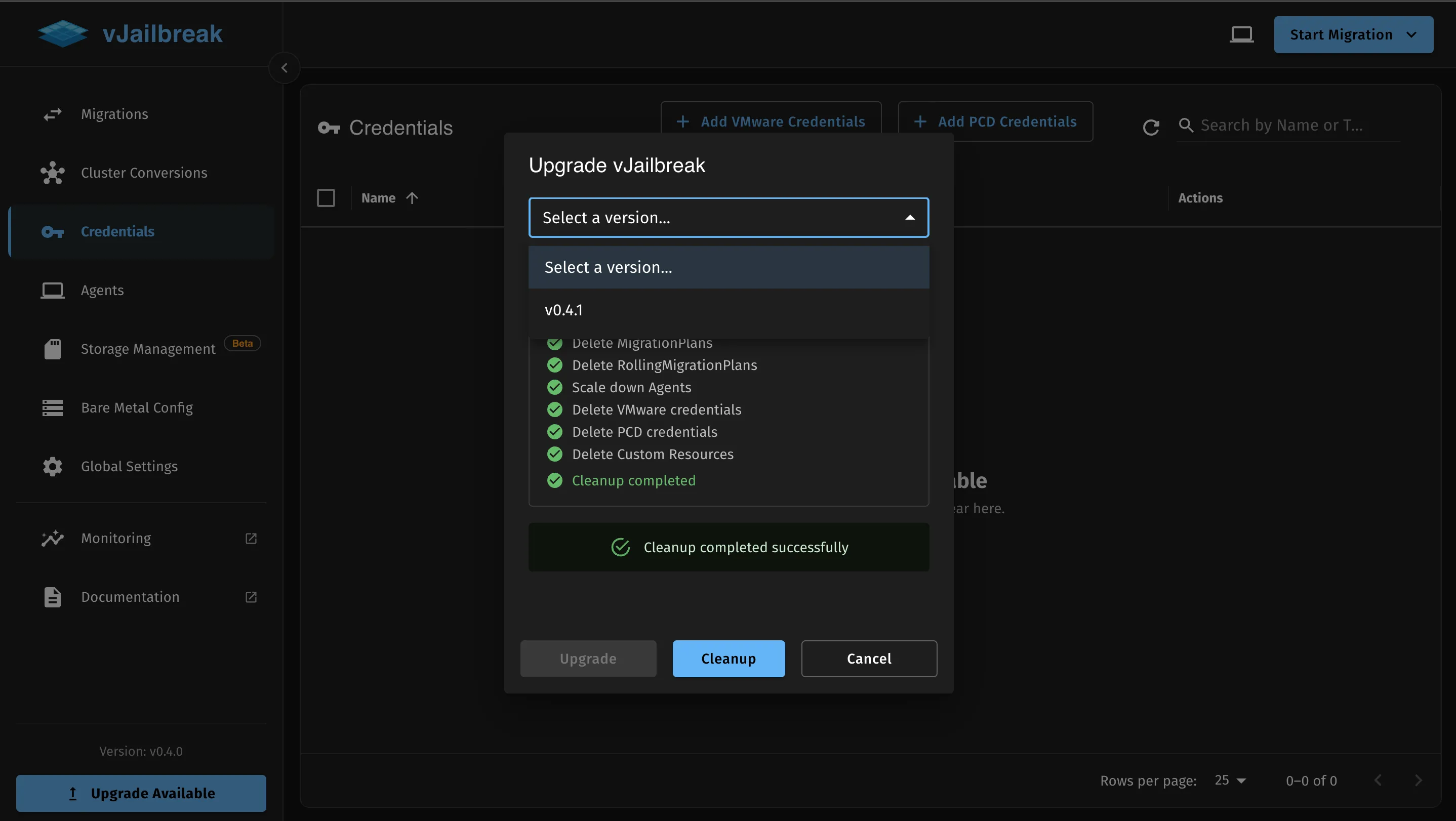Open Monitoring external link icon
The image size is (1456, 821).
coord(251,539)
